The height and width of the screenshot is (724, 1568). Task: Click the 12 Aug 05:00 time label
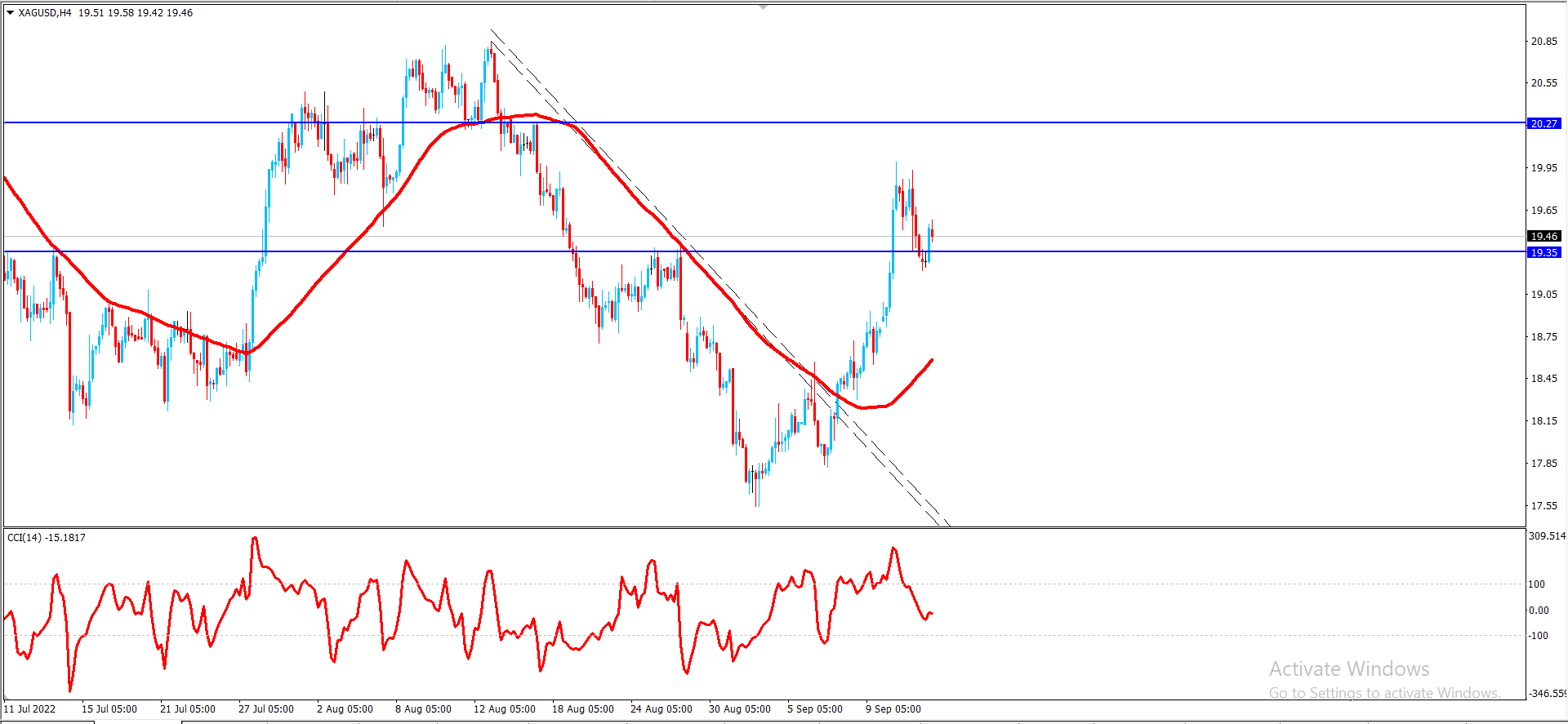(505, 708)
